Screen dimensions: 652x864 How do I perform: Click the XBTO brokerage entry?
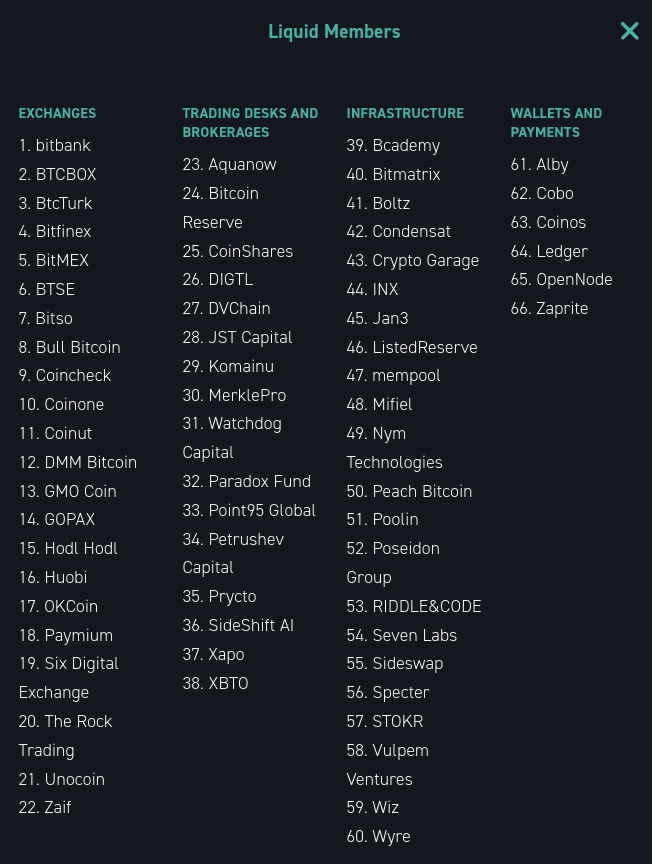tap(228, 683)
